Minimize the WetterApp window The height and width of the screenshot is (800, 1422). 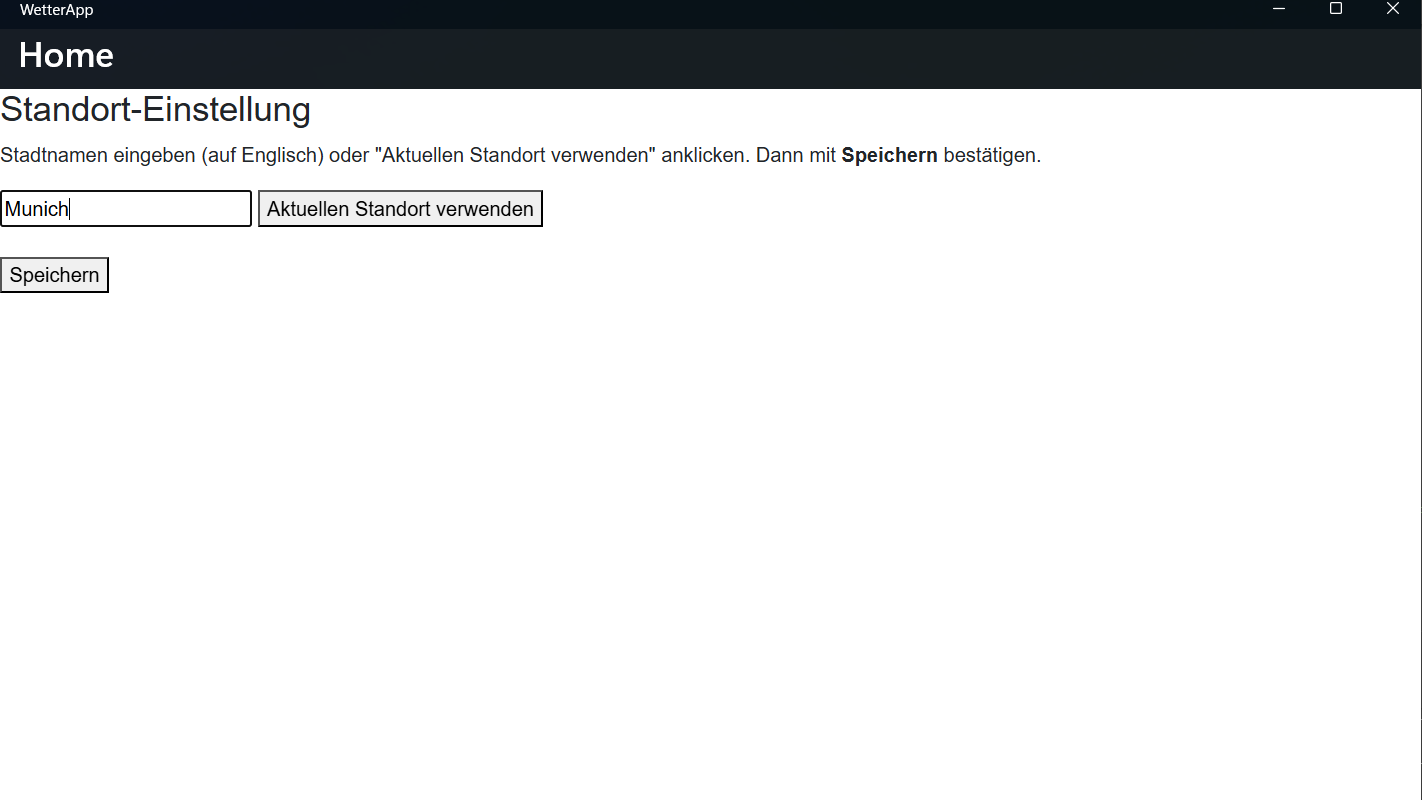click(x=1278, y=9)
